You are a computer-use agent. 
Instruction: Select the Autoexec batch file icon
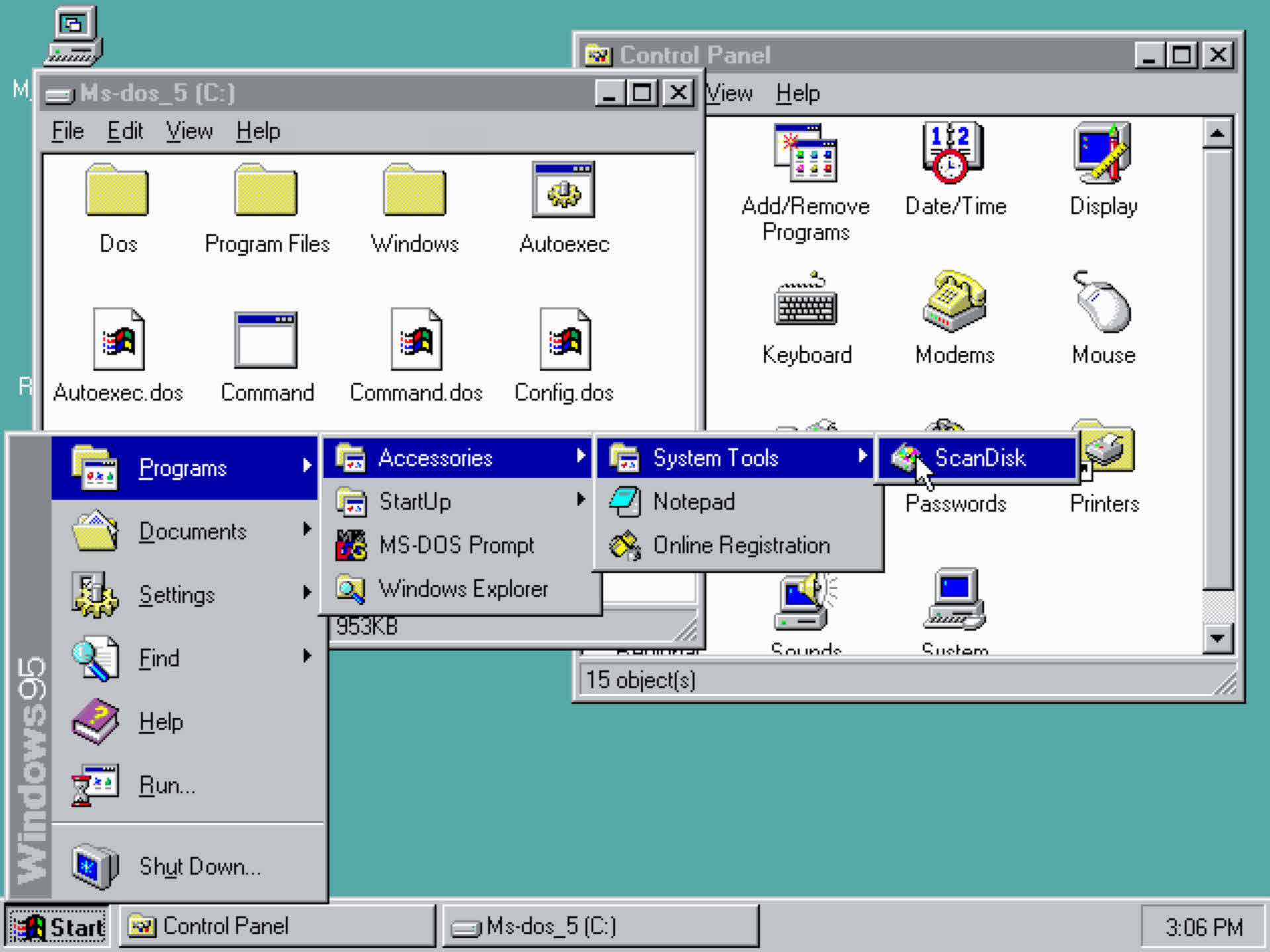(x=564, y=190)
